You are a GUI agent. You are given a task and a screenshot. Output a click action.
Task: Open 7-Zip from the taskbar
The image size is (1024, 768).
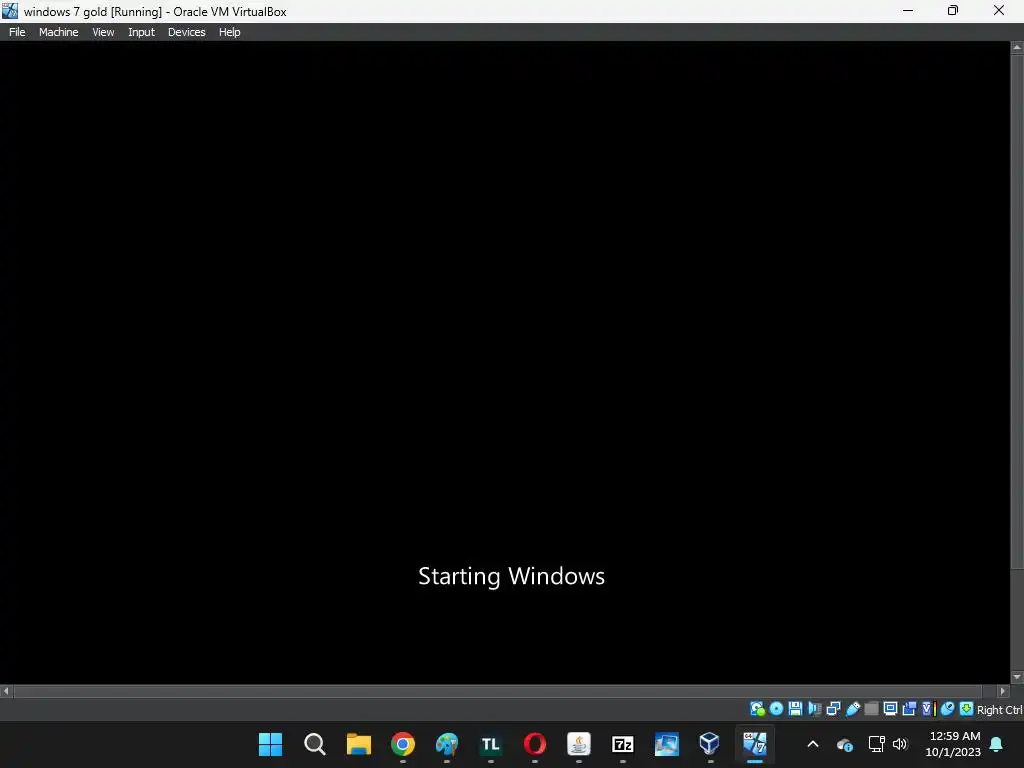coord(622,744)
